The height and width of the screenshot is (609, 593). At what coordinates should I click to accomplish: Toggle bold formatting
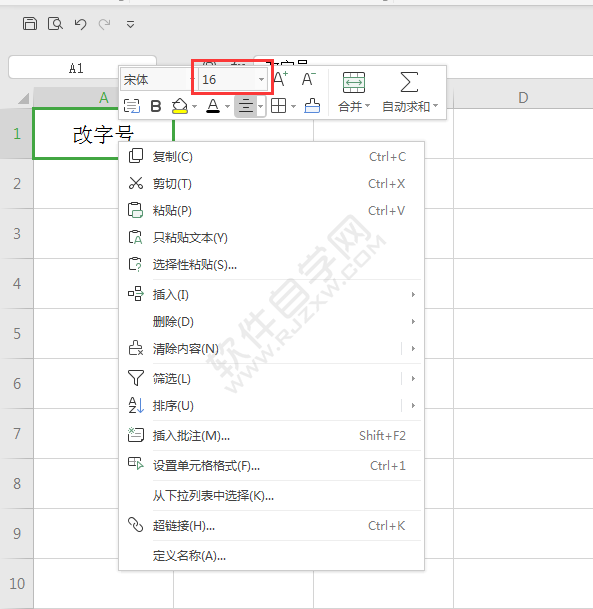tap(156, 106)
